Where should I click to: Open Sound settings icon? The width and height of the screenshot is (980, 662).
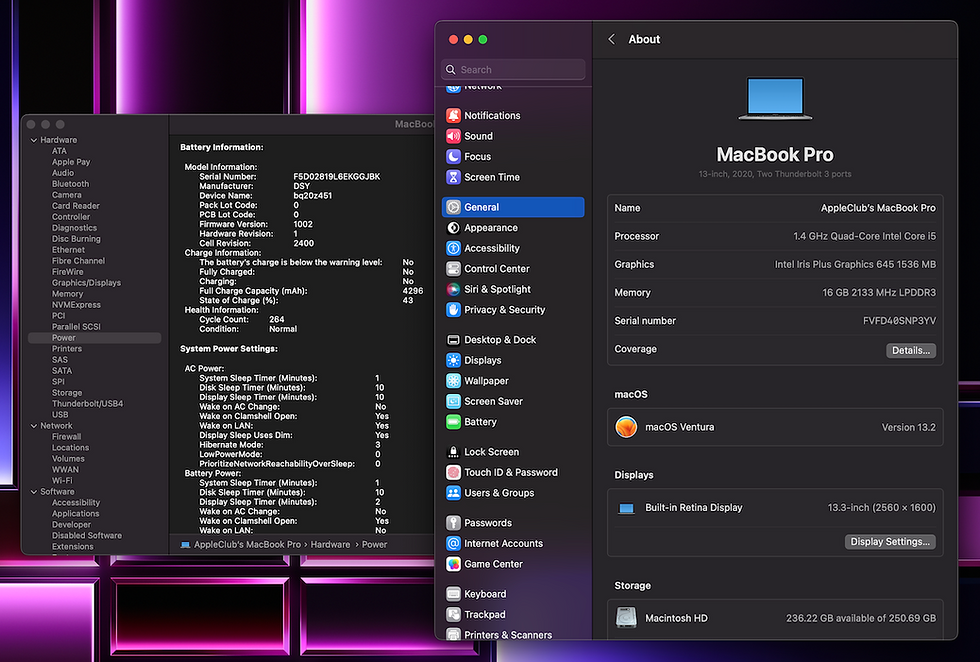[453, 136]
